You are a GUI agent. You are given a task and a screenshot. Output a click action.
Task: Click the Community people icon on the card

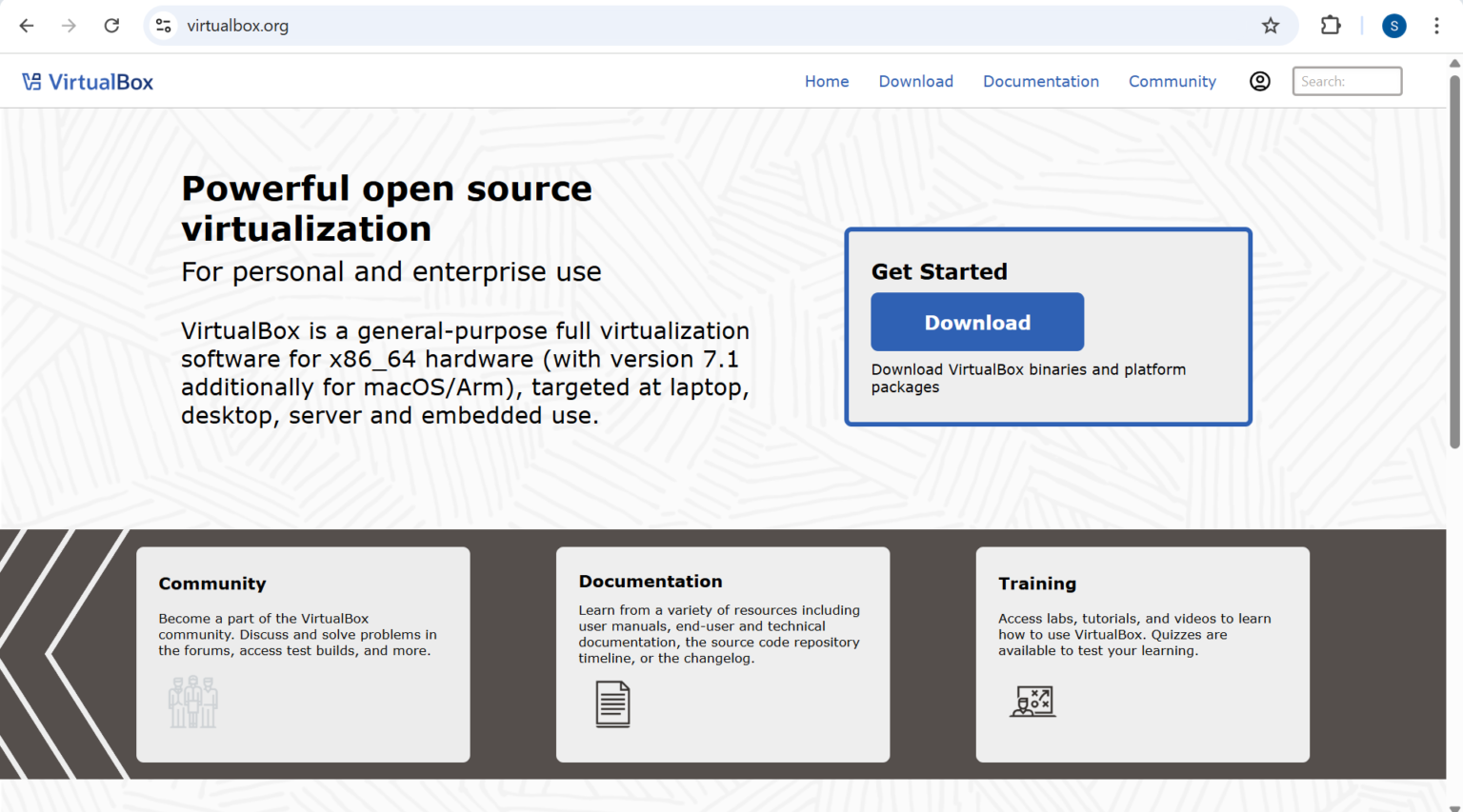pos(192,702)
